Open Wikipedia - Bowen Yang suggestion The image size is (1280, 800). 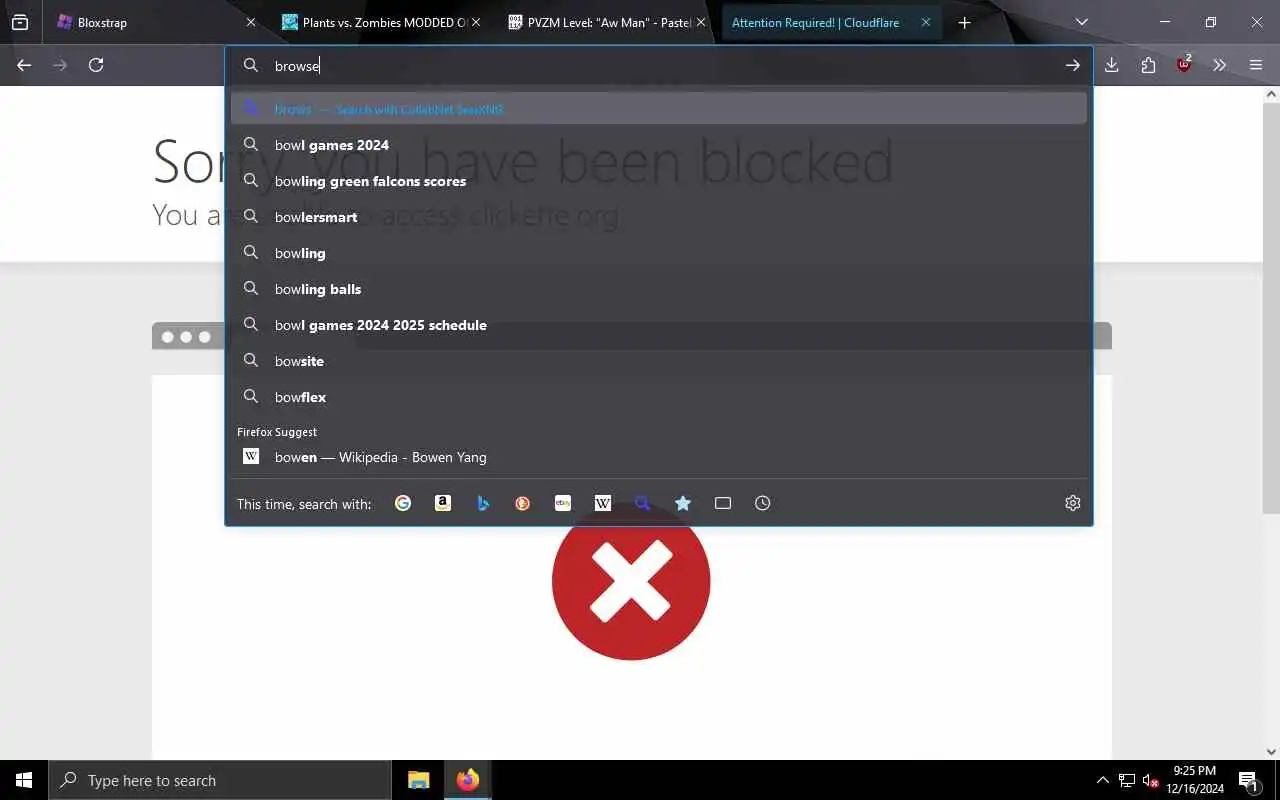pos(659,457)
